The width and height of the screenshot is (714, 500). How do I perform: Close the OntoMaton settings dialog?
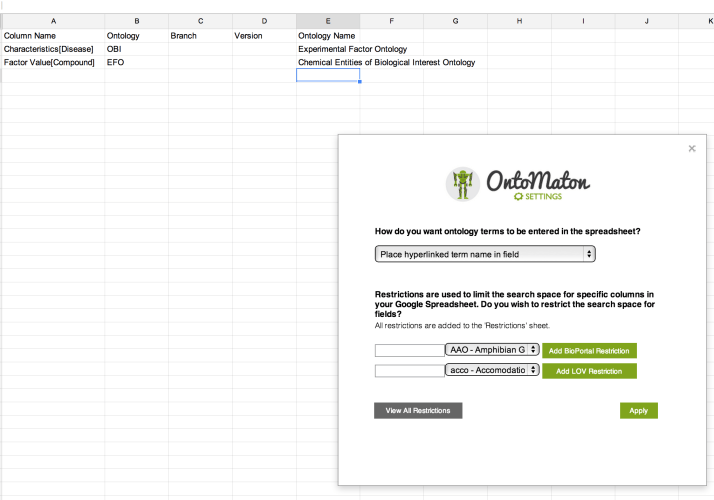pos(692,148)
